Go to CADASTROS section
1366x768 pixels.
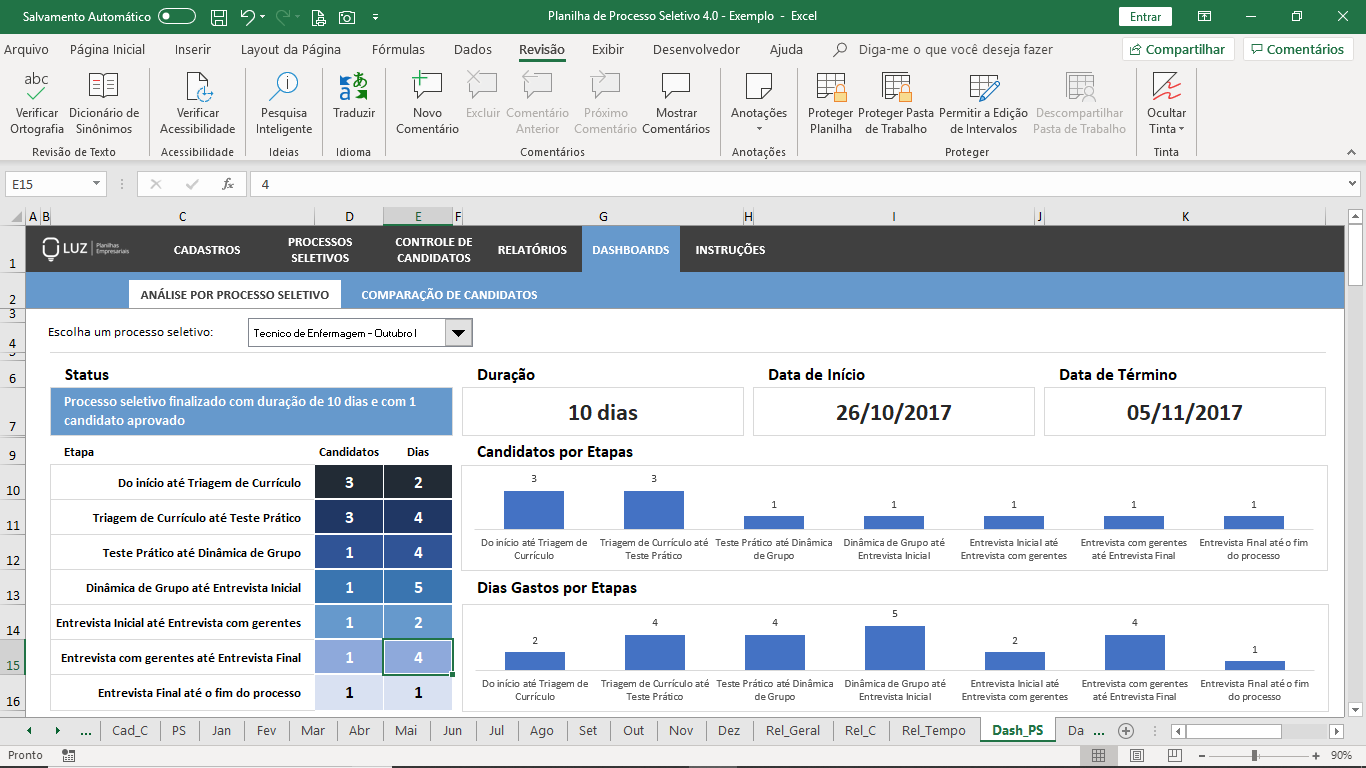click(x=207, y=250)
